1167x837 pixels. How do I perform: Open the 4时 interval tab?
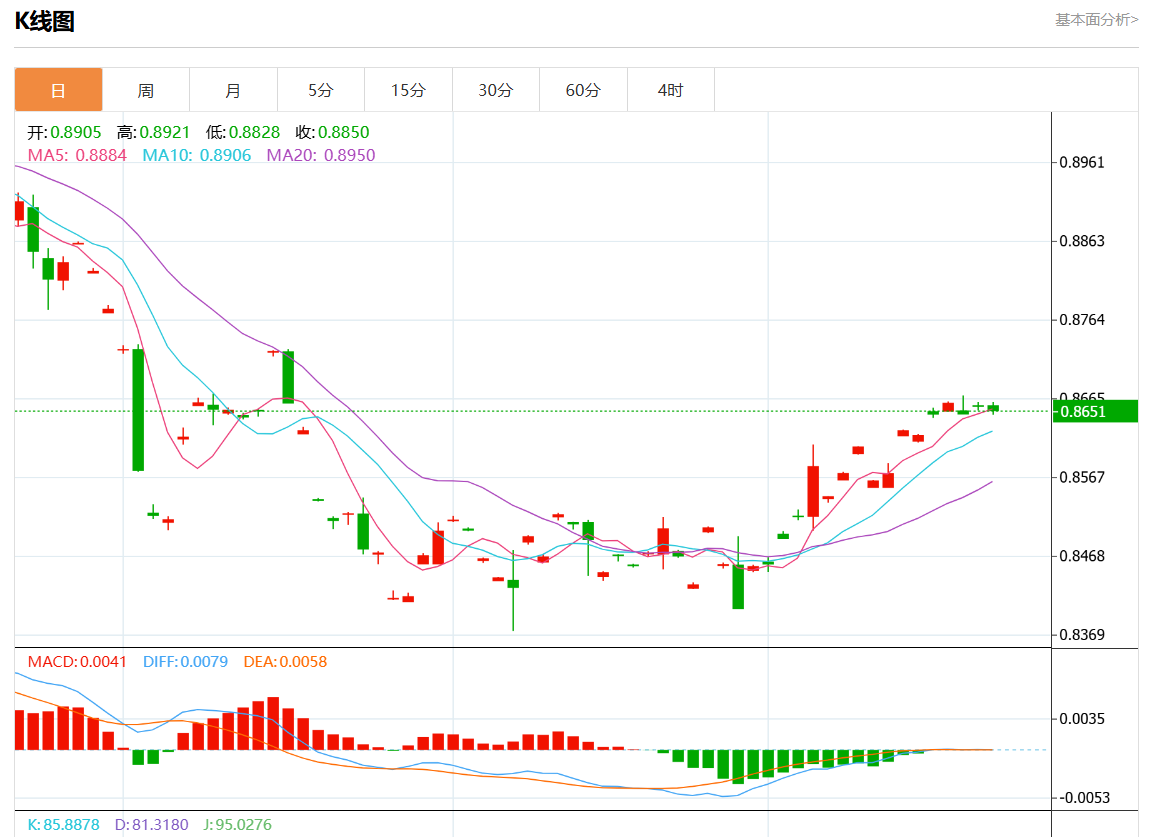tap(671, 90)
